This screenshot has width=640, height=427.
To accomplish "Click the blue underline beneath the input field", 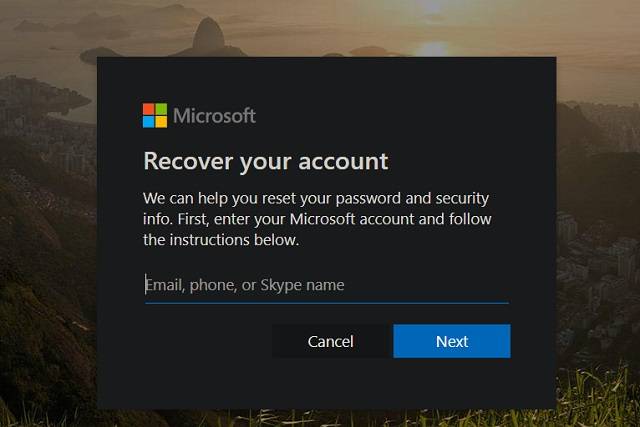I will pyautogui.click(x=326, y=302).
